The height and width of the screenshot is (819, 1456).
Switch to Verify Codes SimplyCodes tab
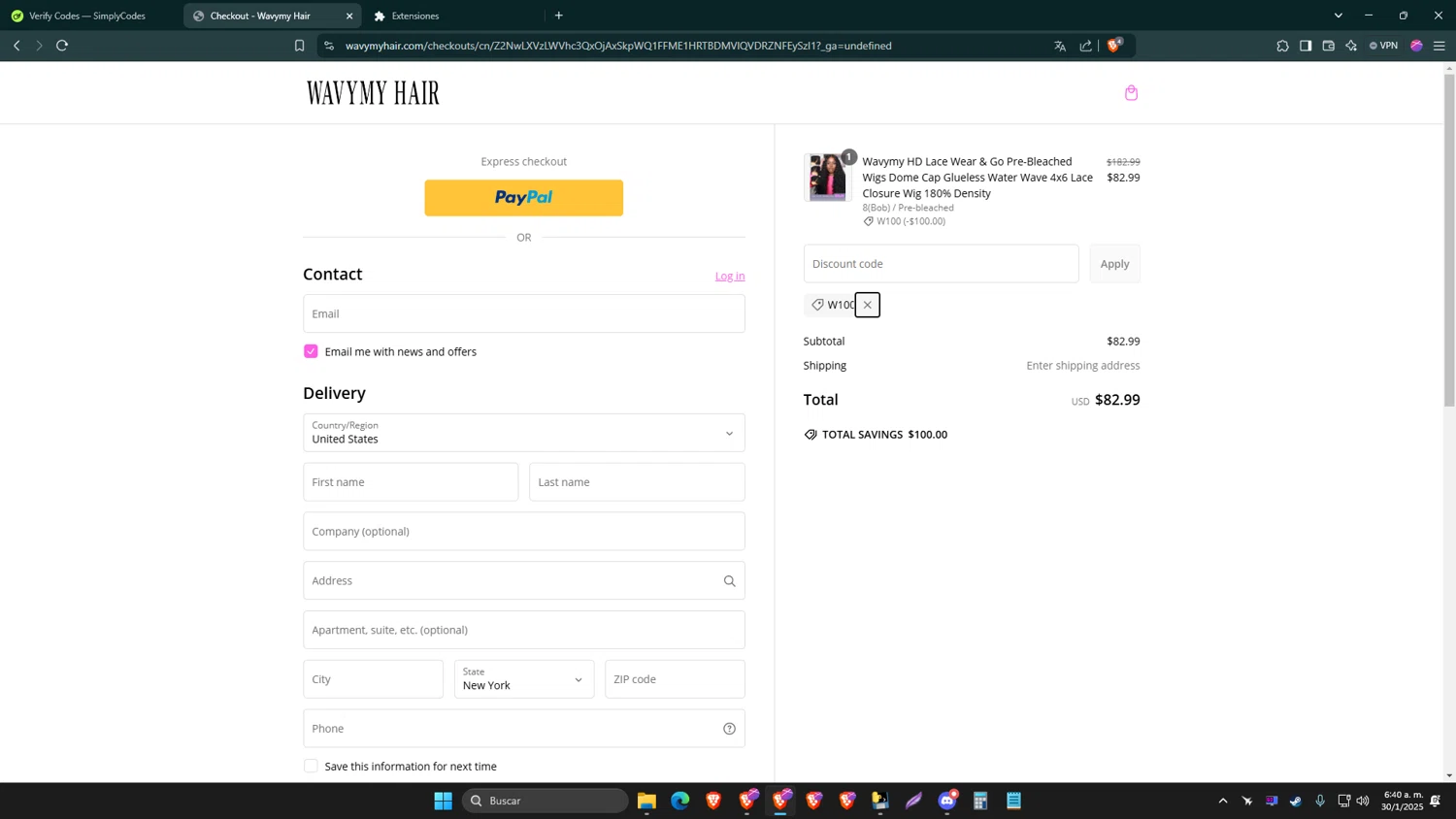click(x=87, y=16)
